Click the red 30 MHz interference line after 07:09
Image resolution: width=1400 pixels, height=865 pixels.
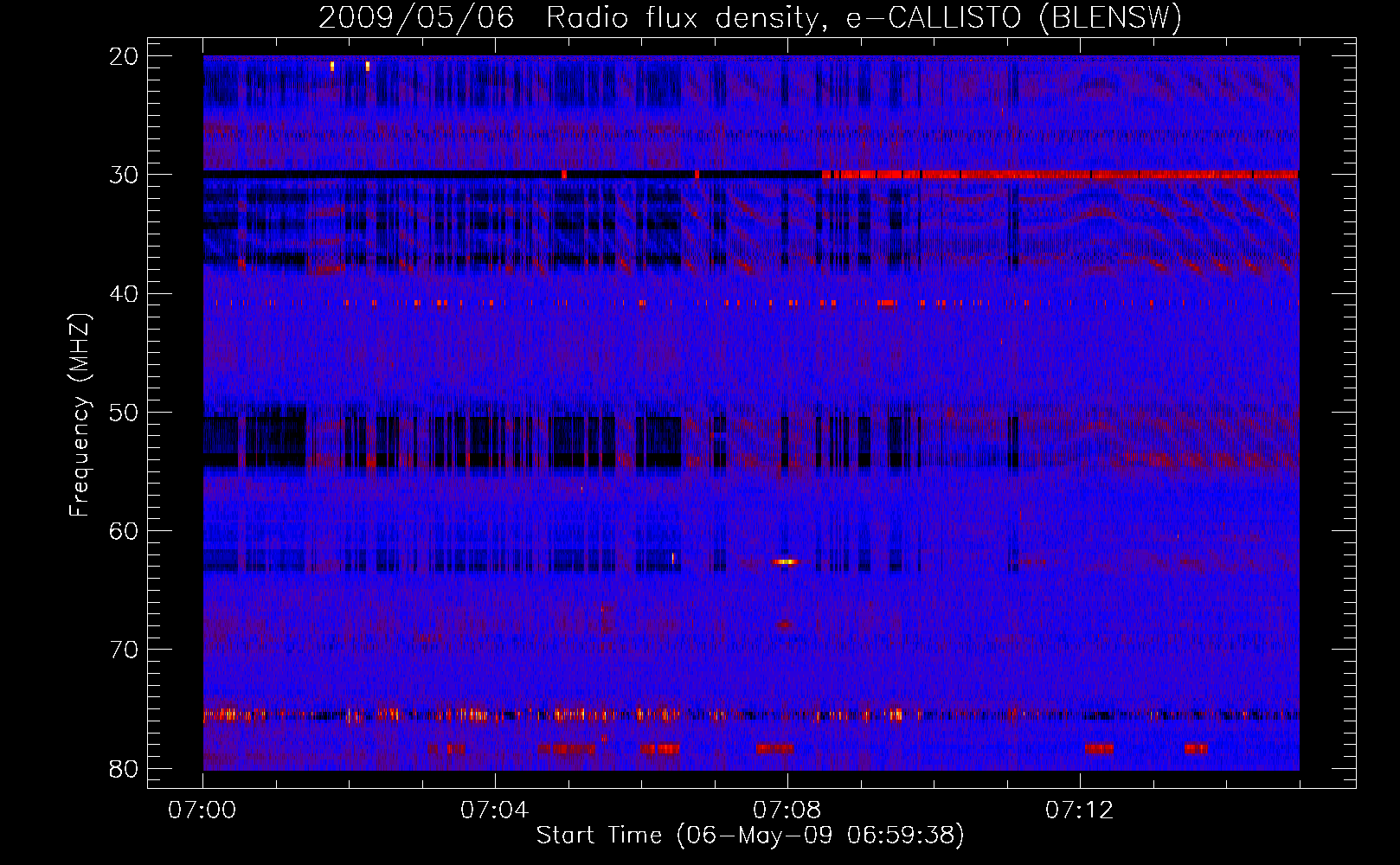(x=1060, y=175)
